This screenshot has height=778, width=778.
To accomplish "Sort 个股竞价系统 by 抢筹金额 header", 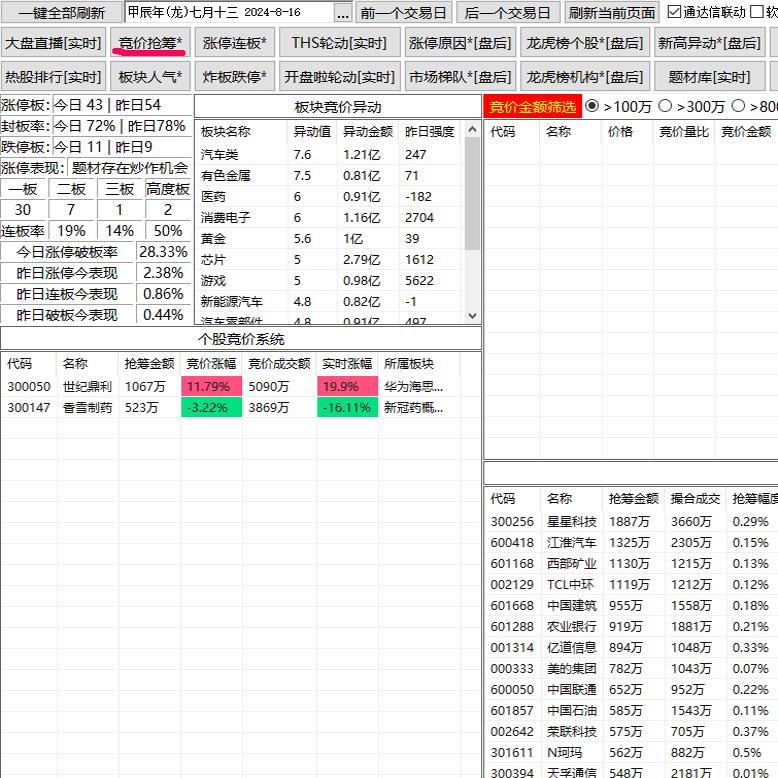I will 149,364.
